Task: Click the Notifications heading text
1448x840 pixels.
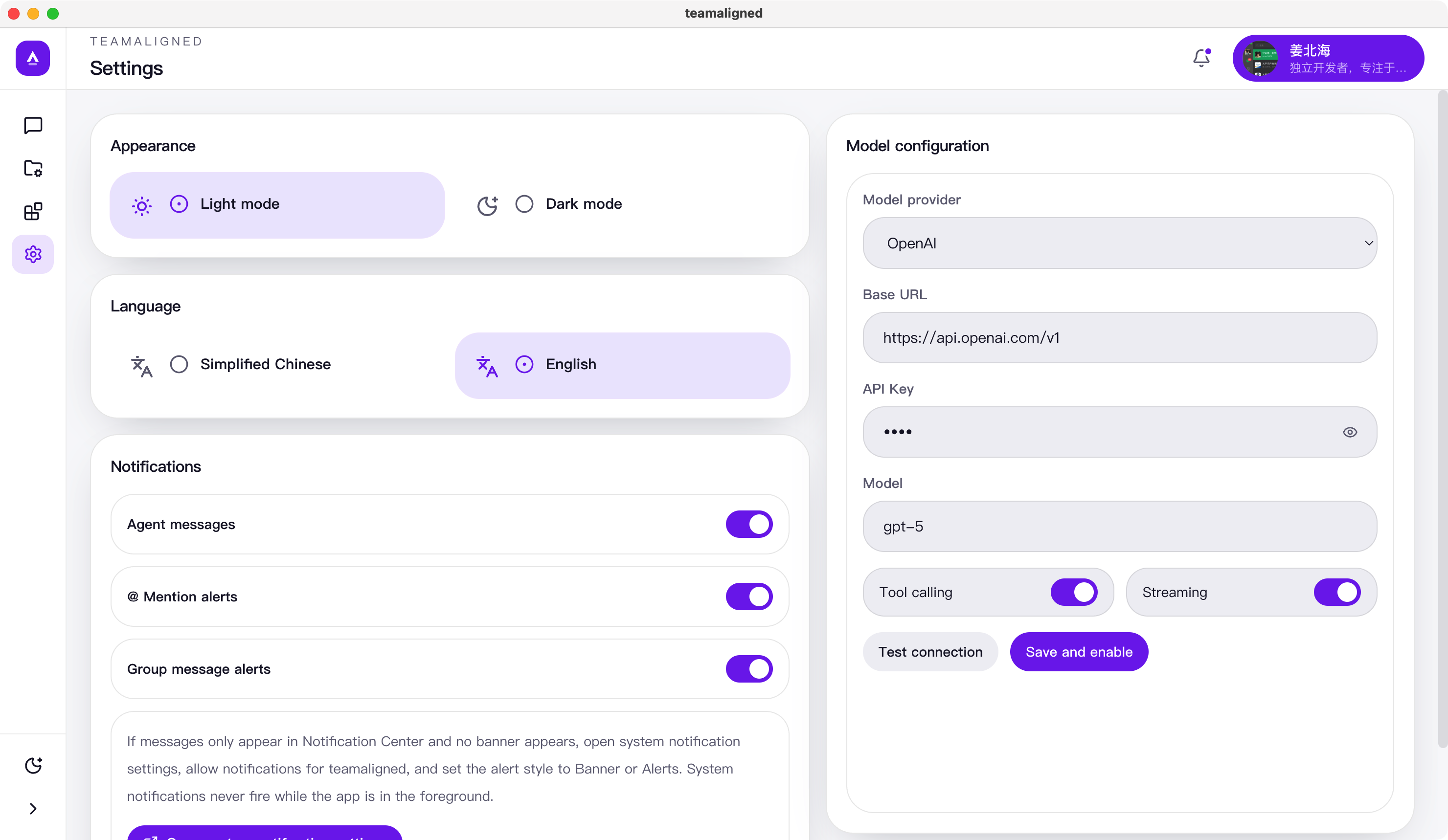Action: pos(156,466)
